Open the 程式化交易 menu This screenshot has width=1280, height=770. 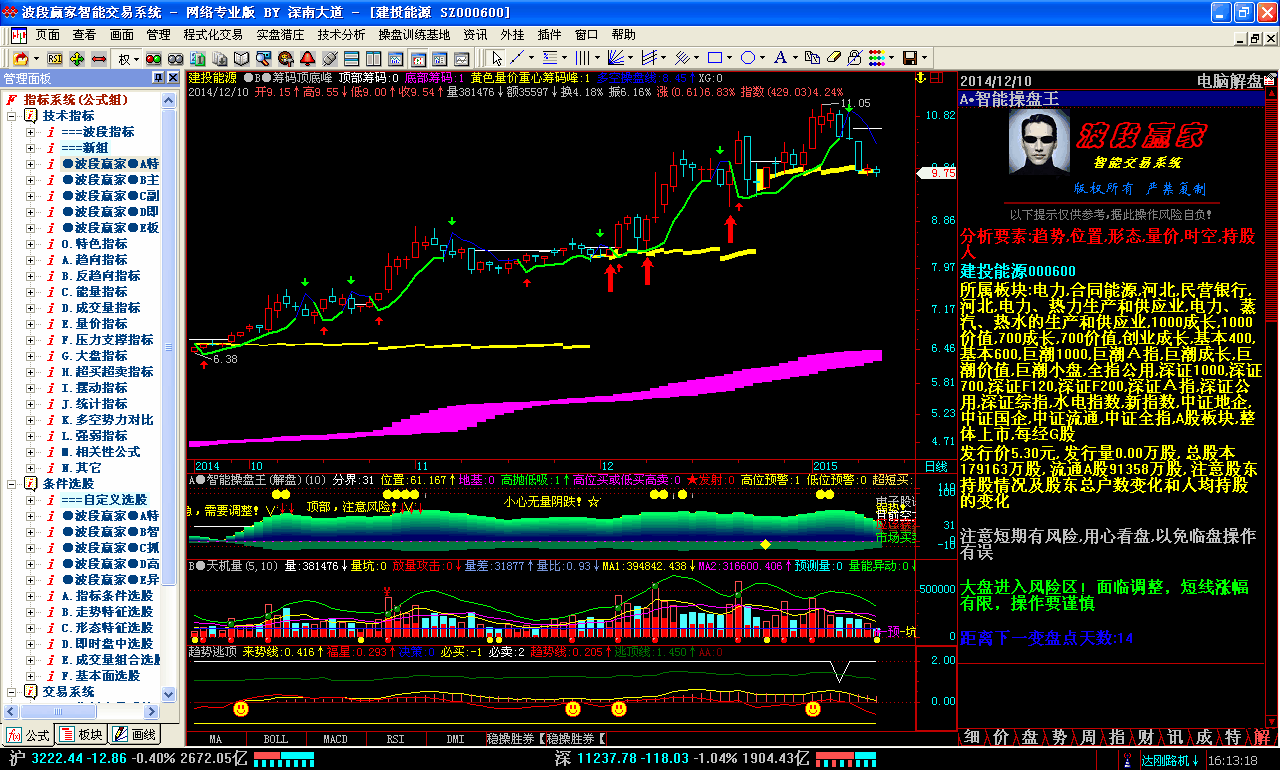pos(213,34)
